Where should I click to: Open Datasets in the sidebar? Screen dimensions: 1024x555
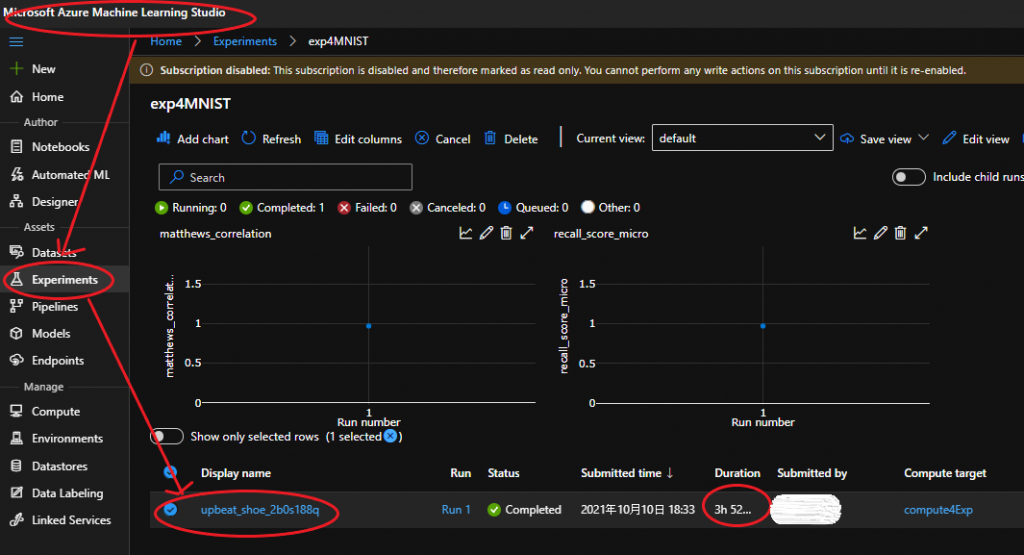tap(54, 252)
